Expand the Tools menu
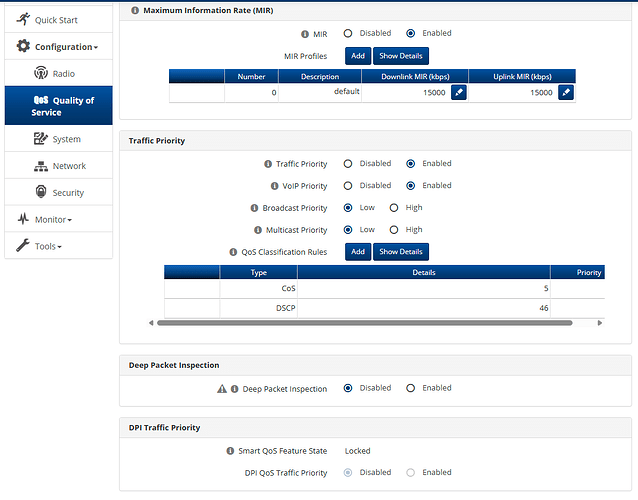 [59, 246]
